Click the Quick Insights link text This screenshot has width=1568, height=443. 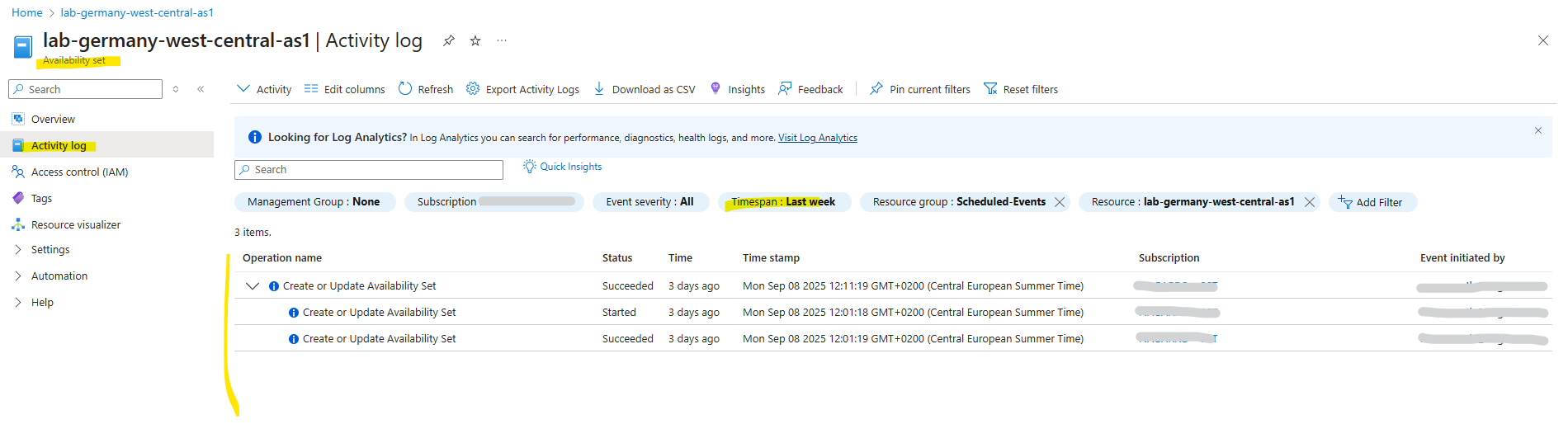(x=571, y=167)
